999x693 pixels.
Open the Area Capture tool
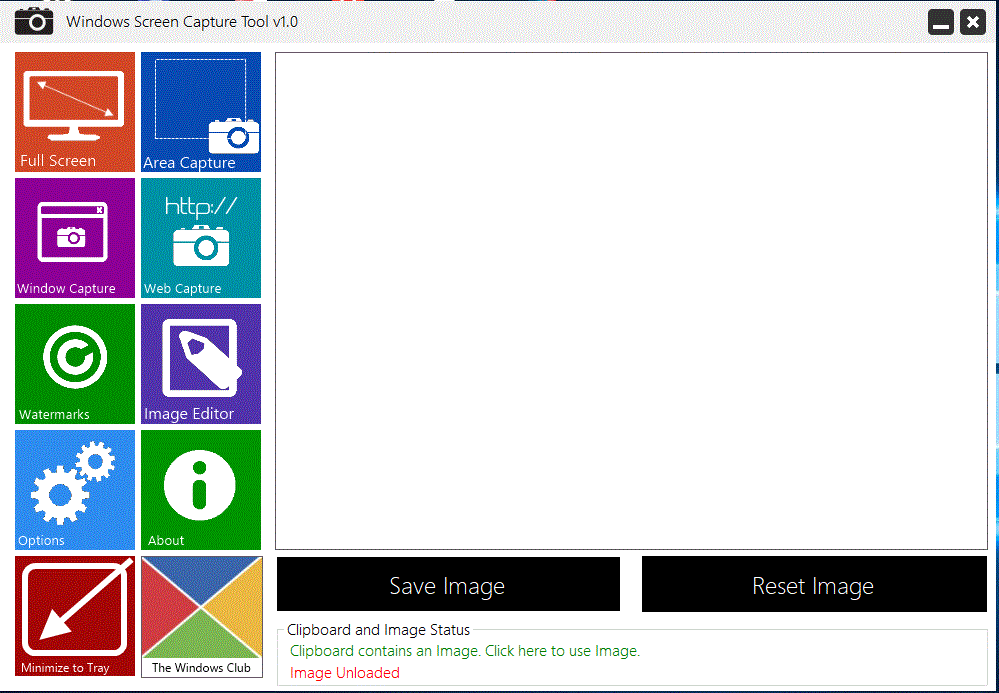point(200,111)
